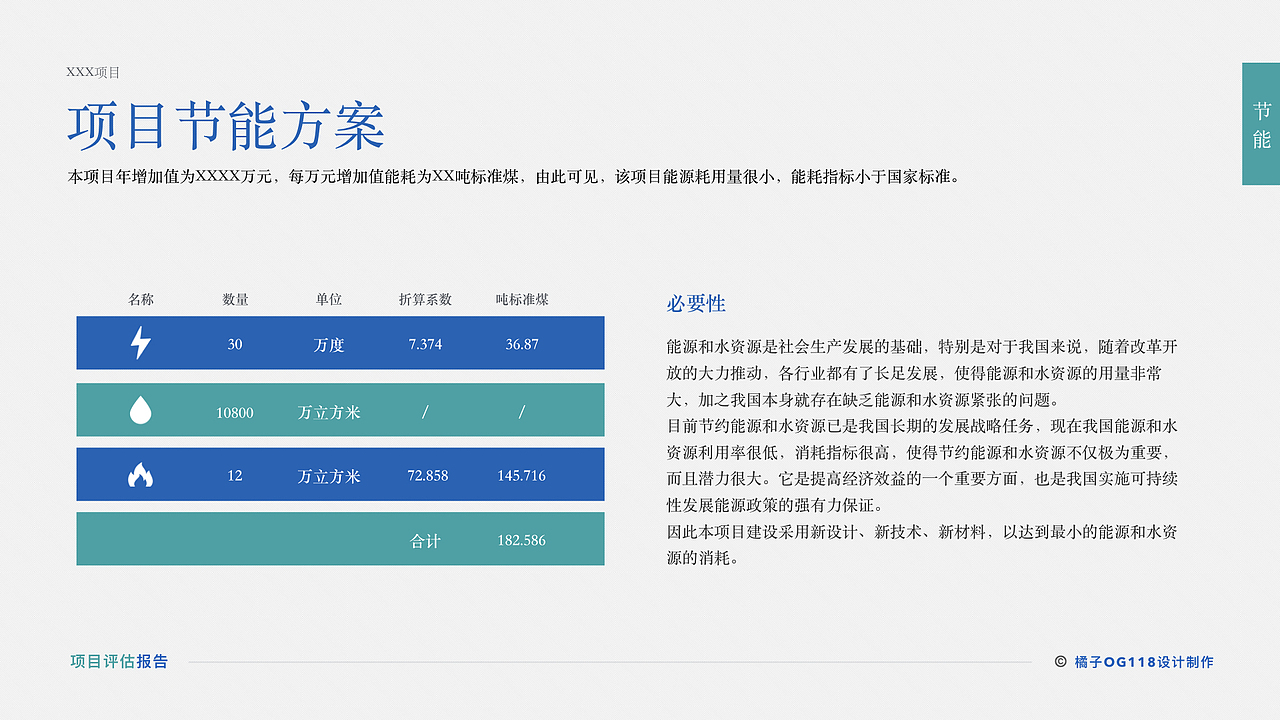Click the 数量 column header
Screen dimensions: 1280x720
pos(235,299)
